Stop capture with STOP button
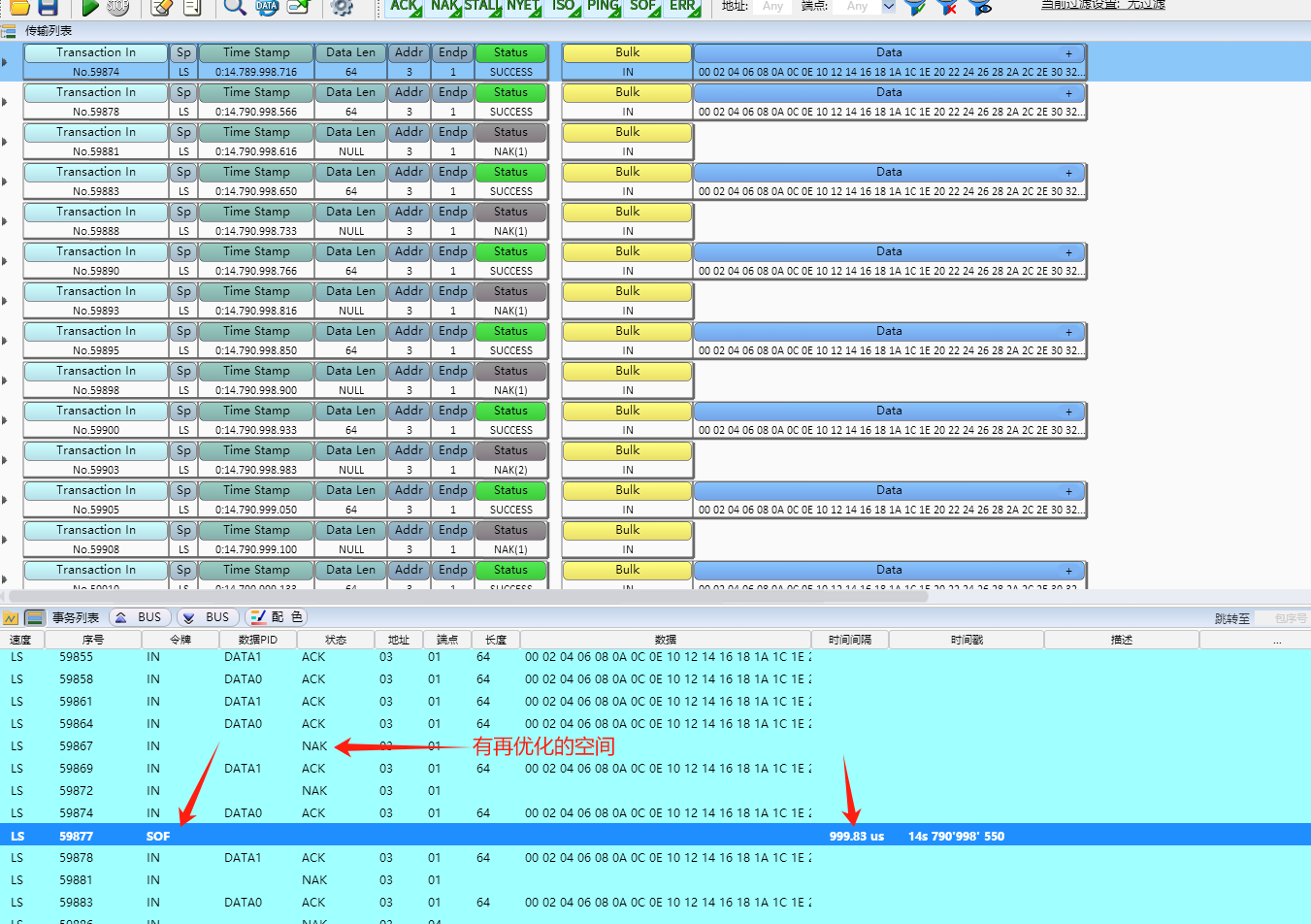 pos(117,7)
